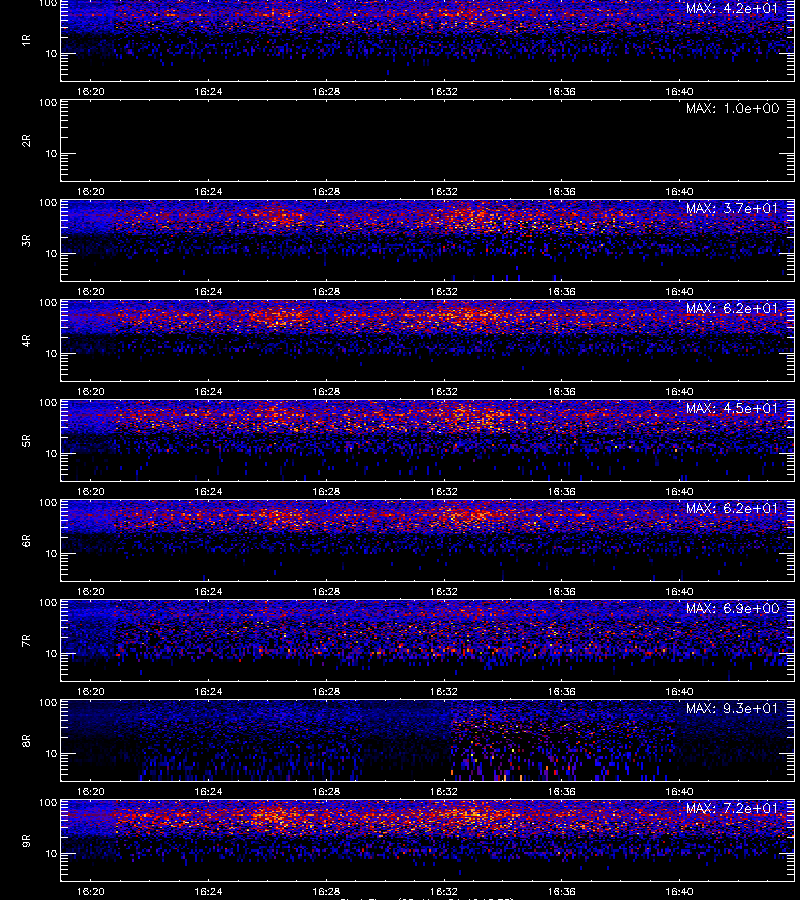Click 16:36 on the 3R time axis
This screenshot has width=800, height=900.
click(x=562, y=292)
